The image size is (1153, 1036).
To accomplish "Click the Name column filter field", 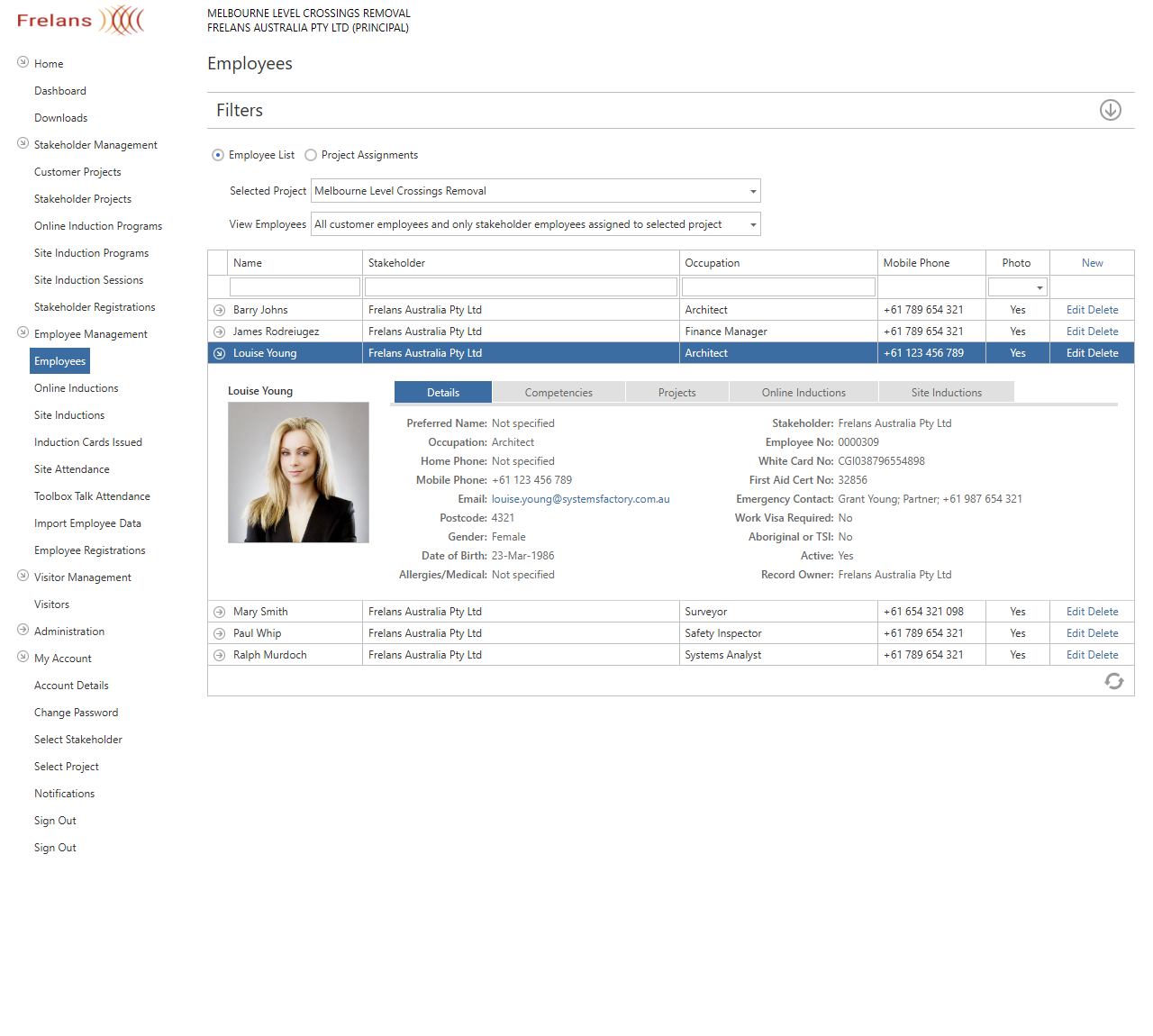I will [x=295, y=287].
